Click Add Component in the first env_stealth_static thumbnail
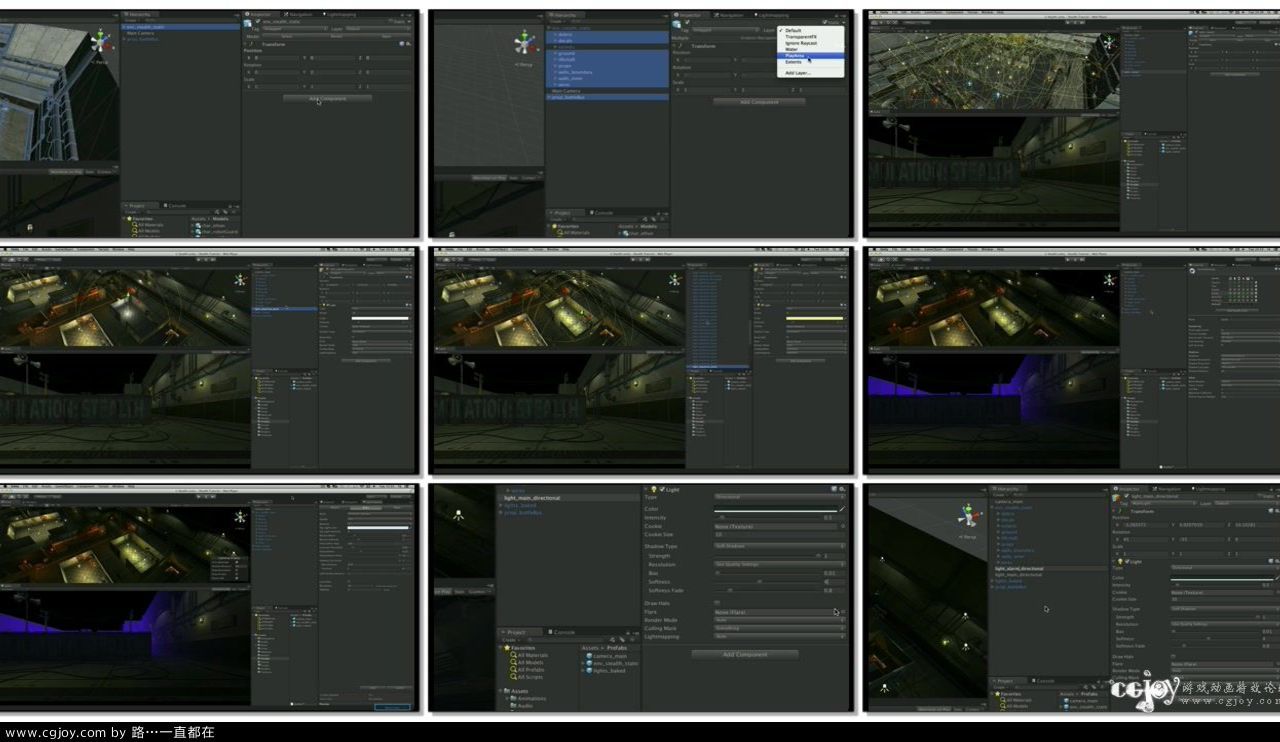This screenshot has width=1280, height=742. [x=327, y=98]
